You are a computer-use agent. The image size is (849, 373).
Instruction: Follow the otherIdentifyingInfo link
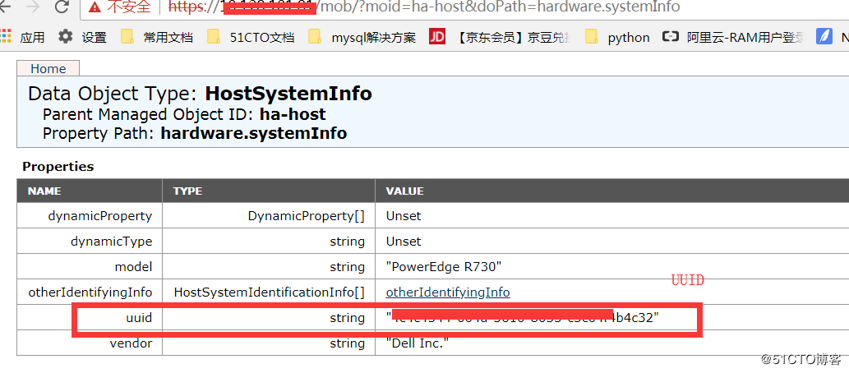pos(448,292)
